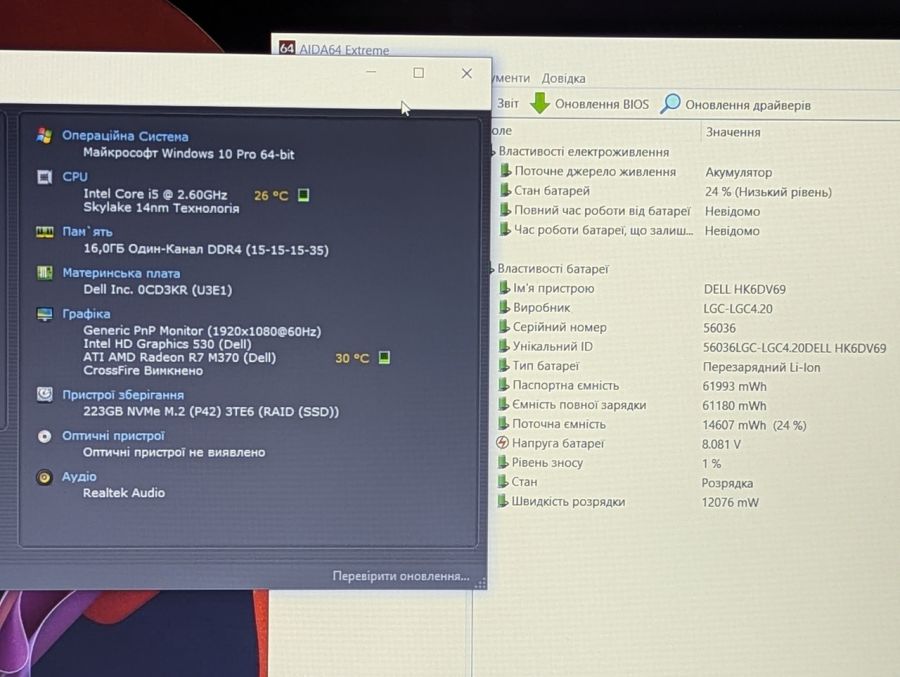The height and width of the screenshot is (677, 900).
Task: Click the Windows flag Операційна Система icon
Action: [44, 136]
